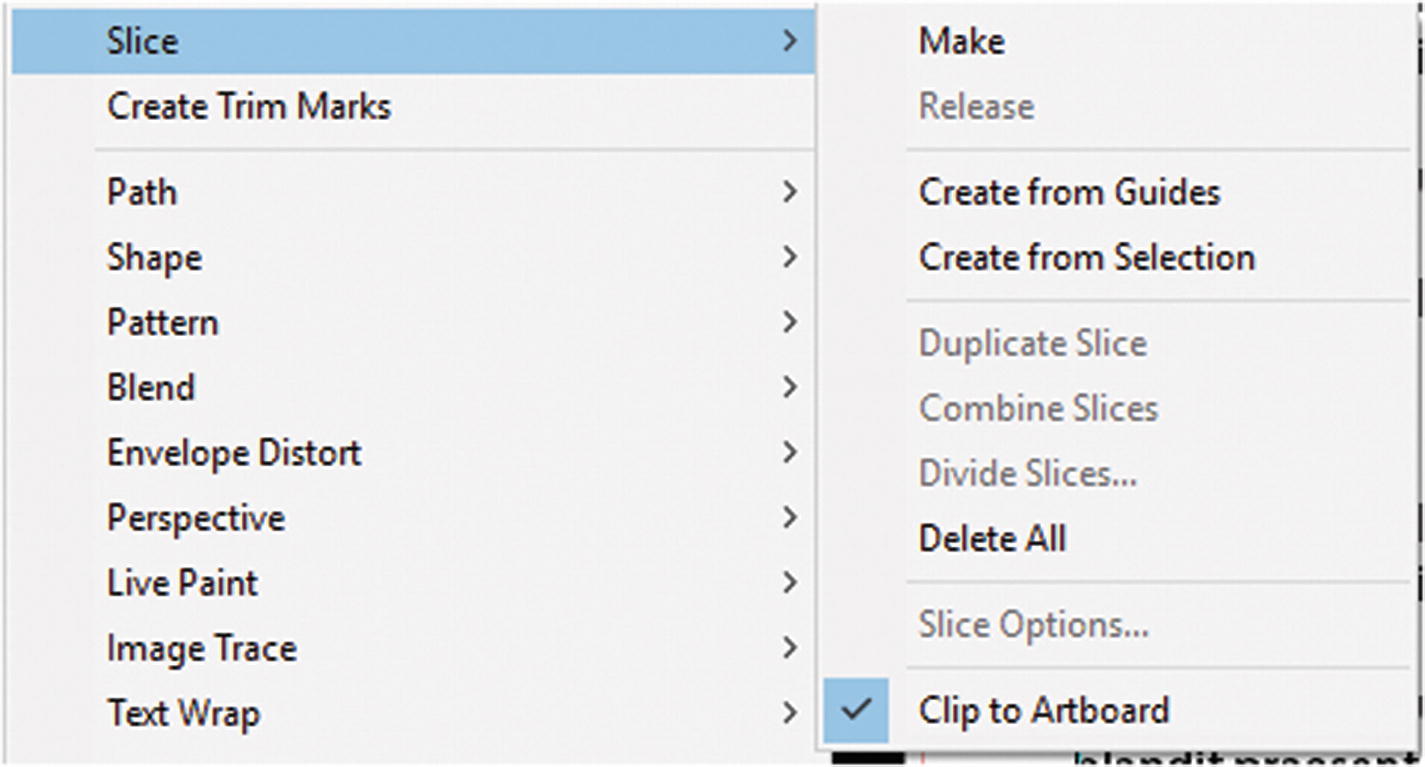Screen dimensions: 1425x767
Task: Select the Combine Slices entry
Action: (x=1038, y=408)
